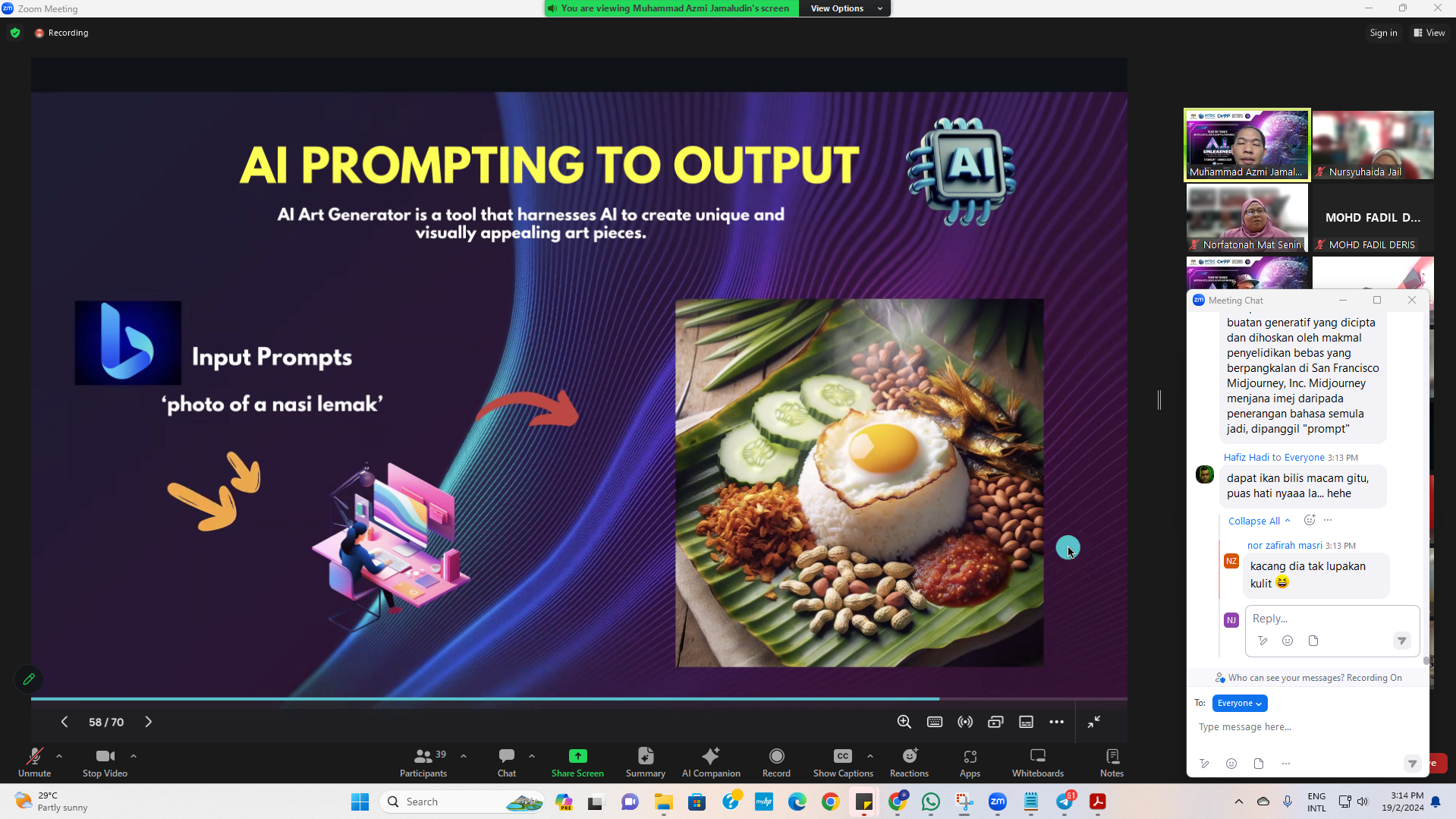Click the green annotation pencil icon

(29, 679)
